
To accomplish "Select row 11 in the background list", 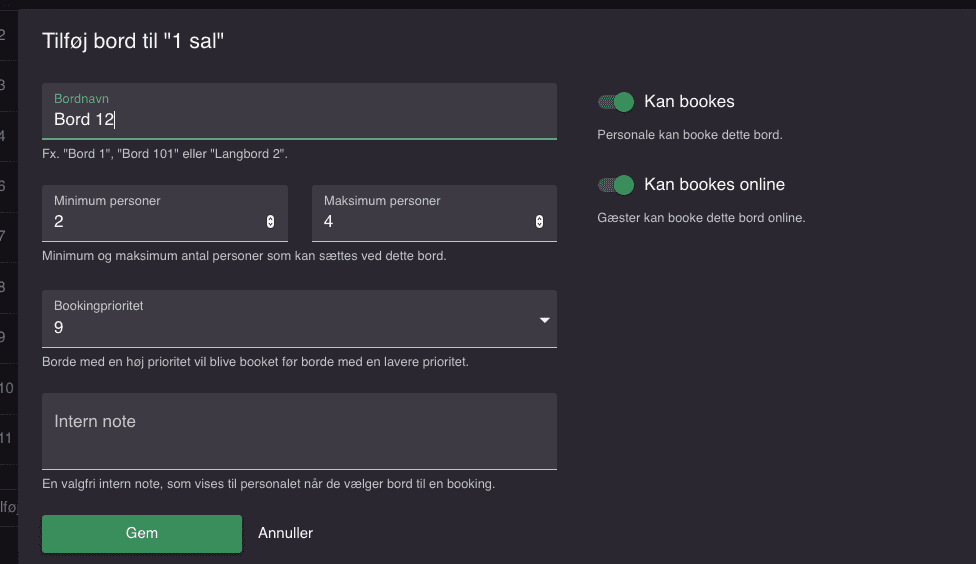I will 7,438.
